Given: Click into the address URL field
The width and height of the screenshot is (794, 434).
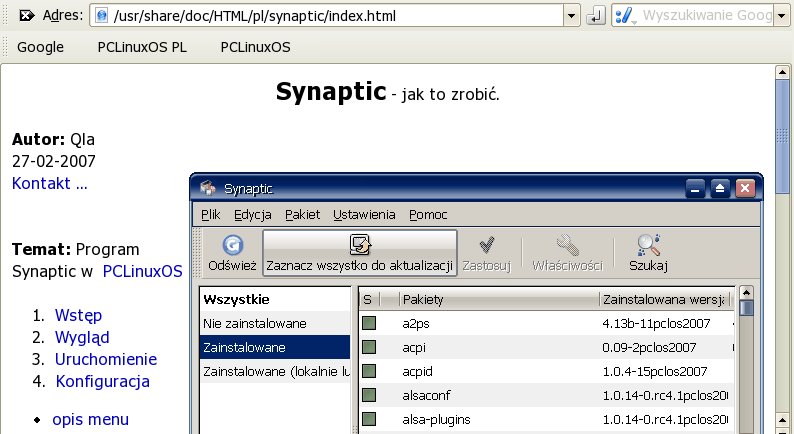Looking at the screenshot, I should tap(334, 16).
